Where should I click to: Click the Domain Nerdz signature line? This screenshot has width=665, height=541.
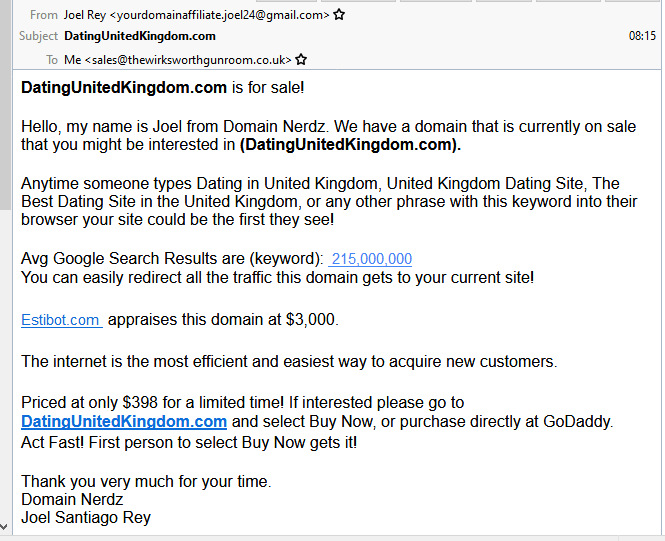[x=72, y=499]
